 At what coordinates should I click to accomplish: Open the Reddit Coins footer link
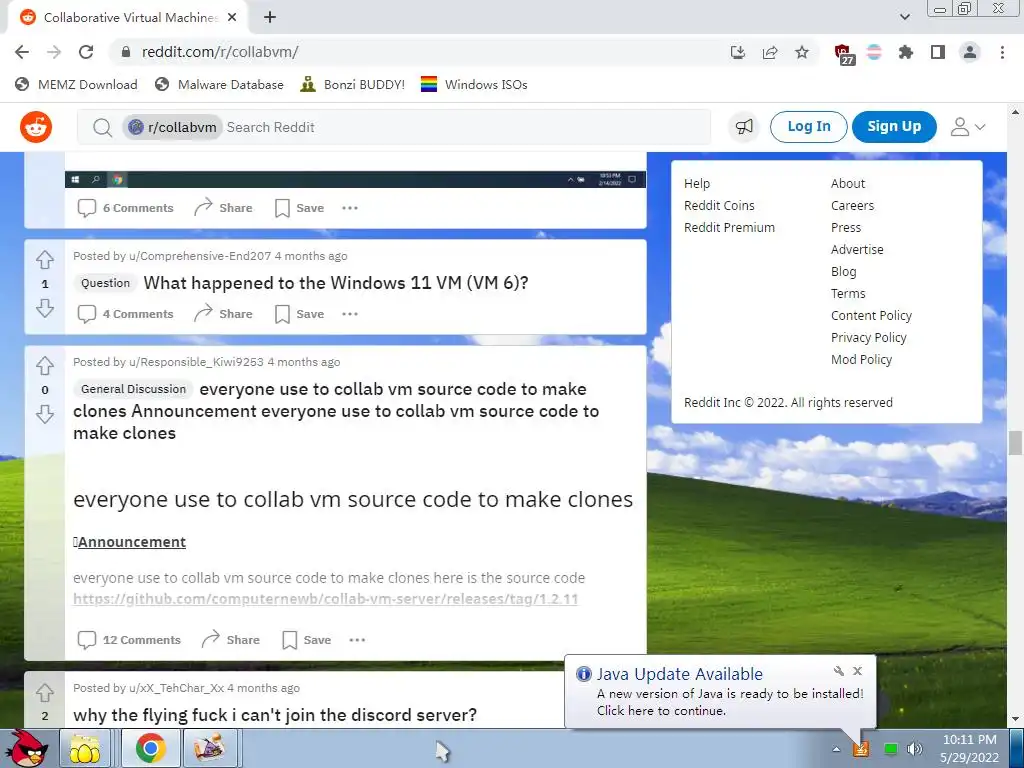click(x=719, y=206)
